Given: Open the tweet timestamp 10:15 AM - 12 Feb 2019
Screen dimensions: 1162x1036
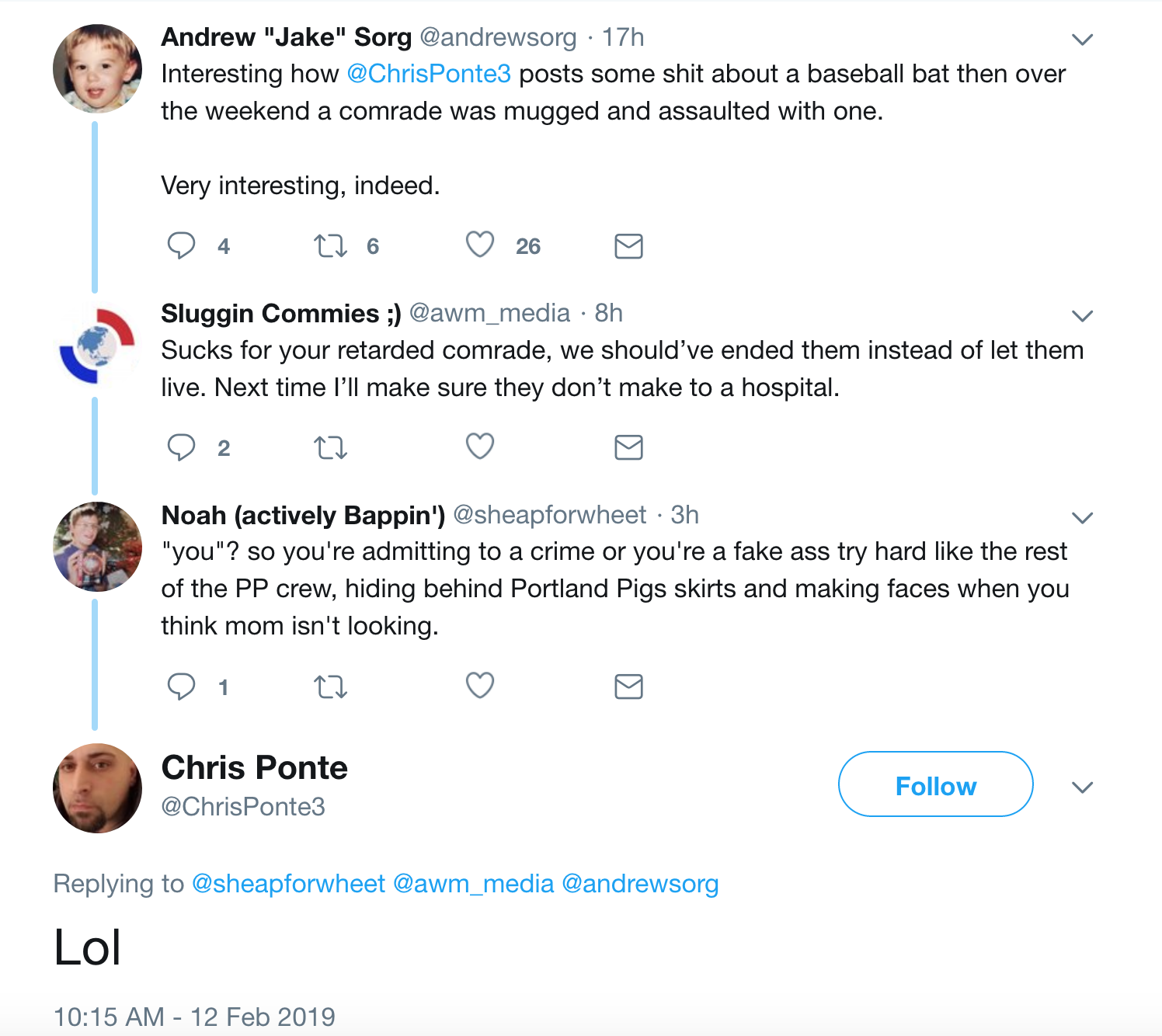Looking at the screenshot, I should tap(194, 1017).
